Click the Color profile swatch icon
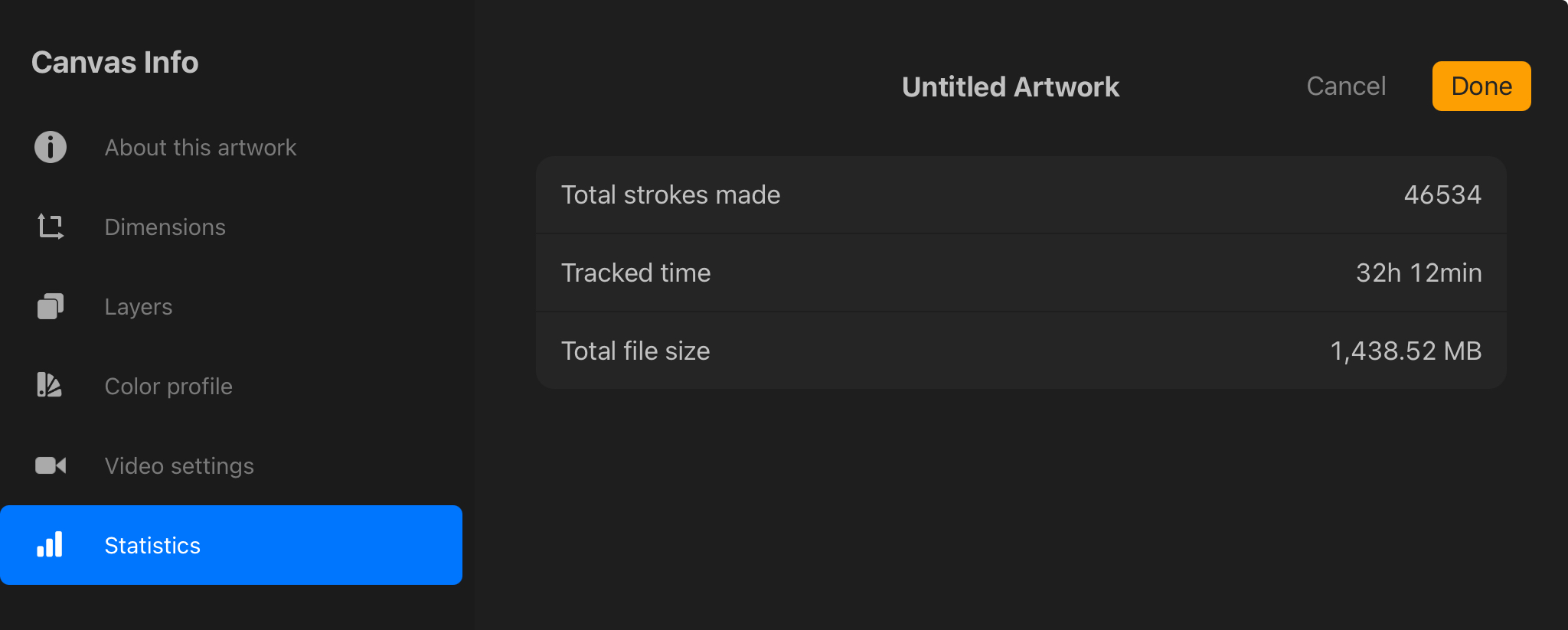1568x630 pixels. point(49,385)
